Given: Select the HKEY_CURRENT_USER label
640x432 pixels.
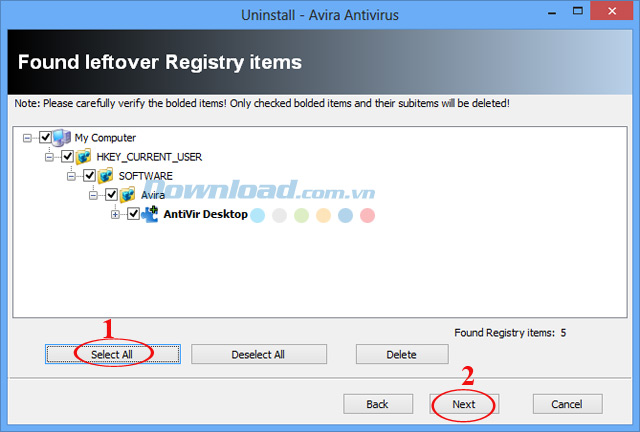Looking at the screenshot, I should tap(149, 157).
